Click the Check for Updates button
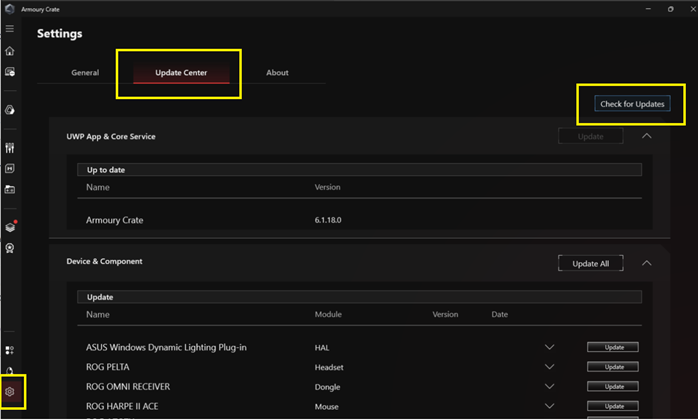 click(632, 104)
